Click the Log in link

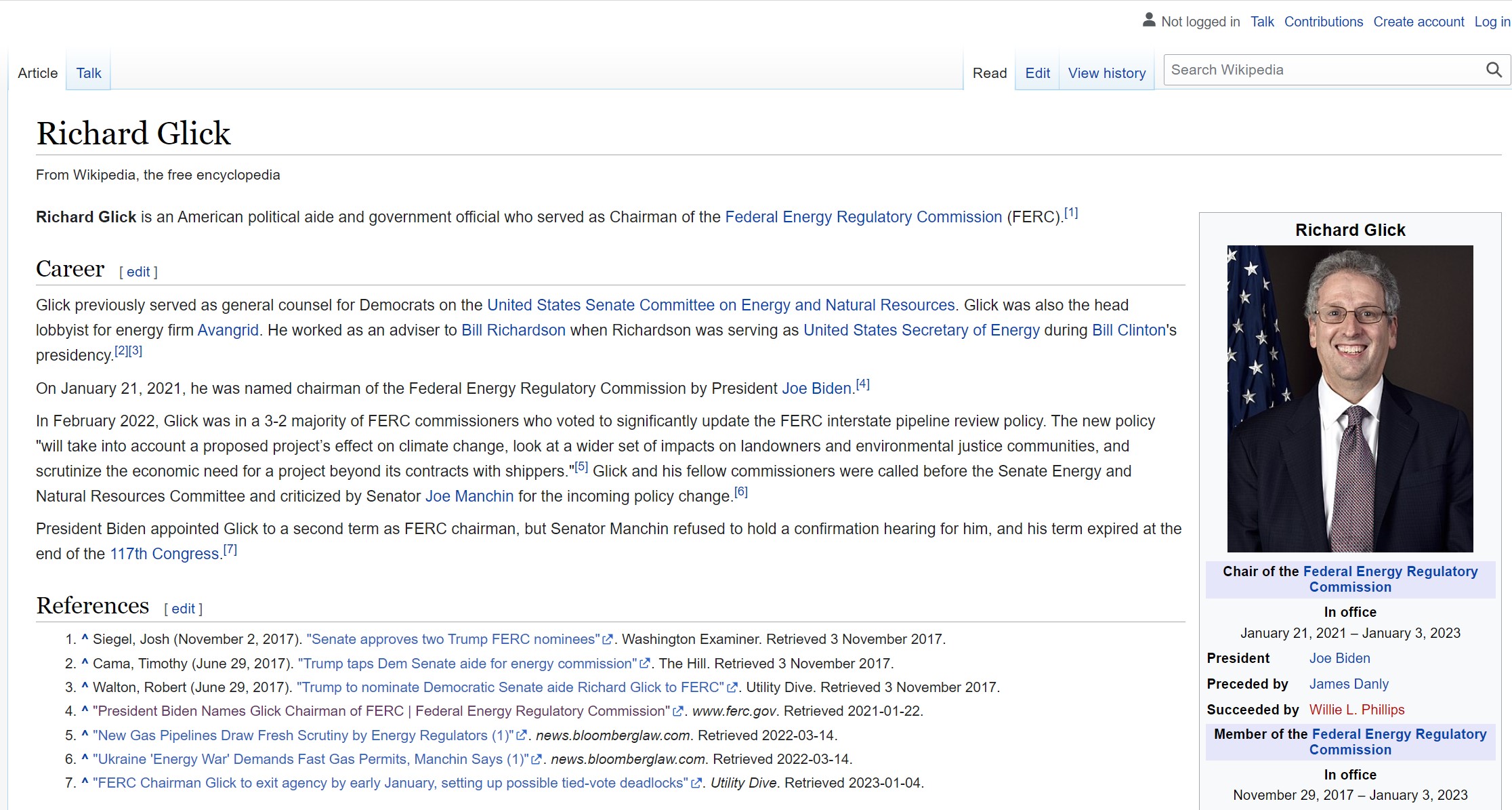(x=1492, y=22)
